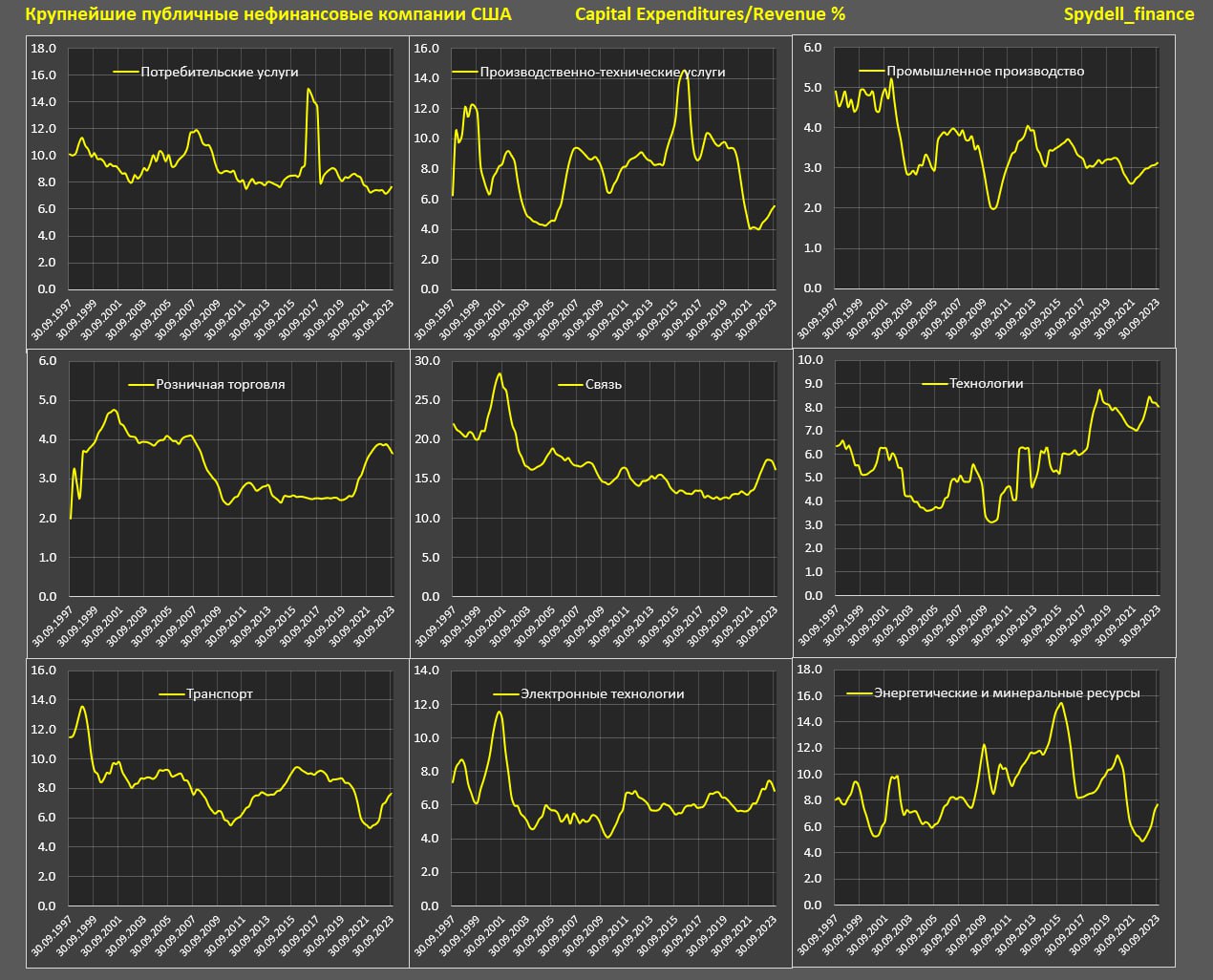Viewport: 1213px width, 980px height.
Task: Click date 30.09.1997 under Связь chart
Action: pos(435,626)
